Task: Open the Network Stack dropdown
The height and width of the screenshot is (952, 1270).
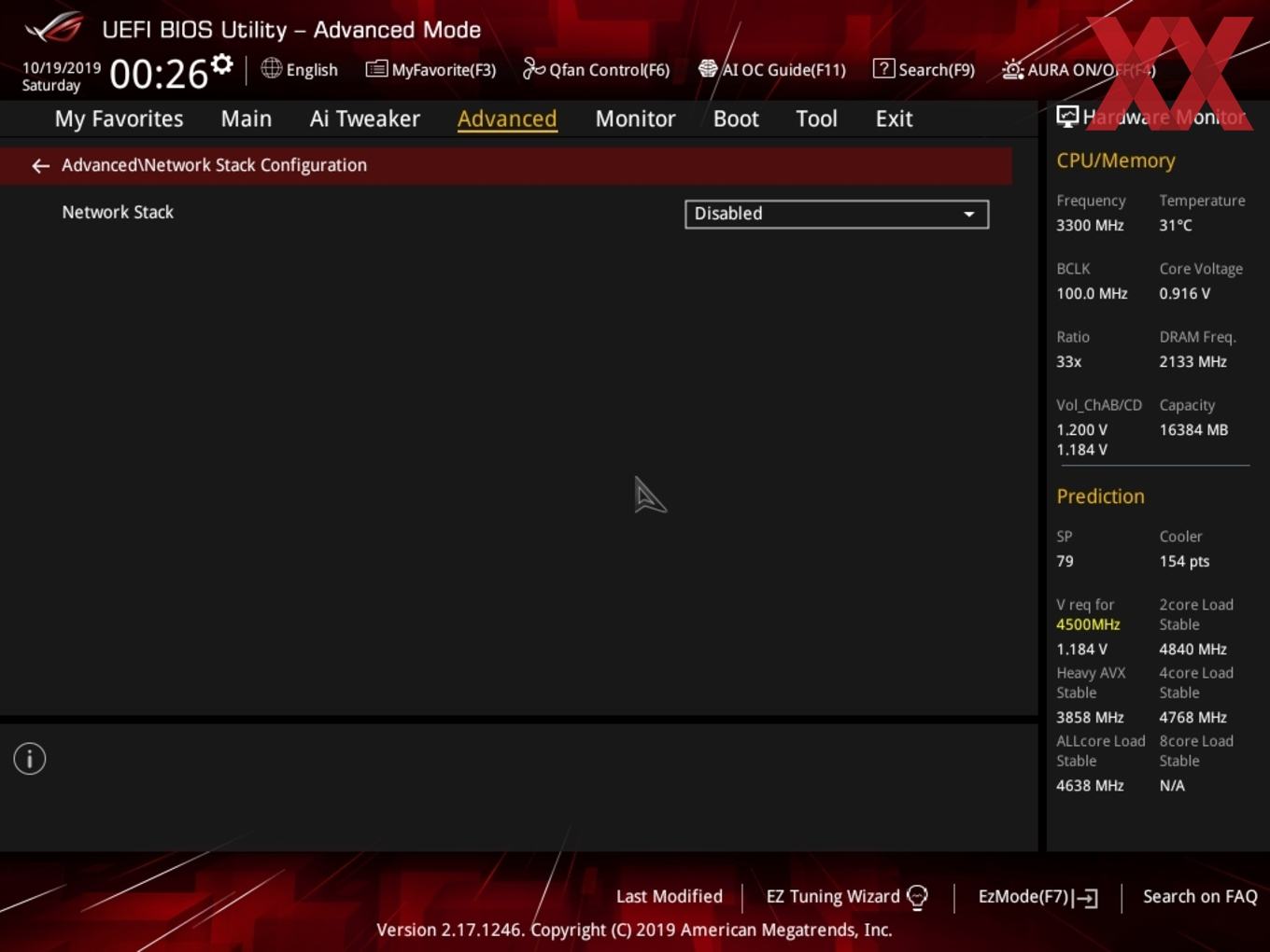Action: 837,214
